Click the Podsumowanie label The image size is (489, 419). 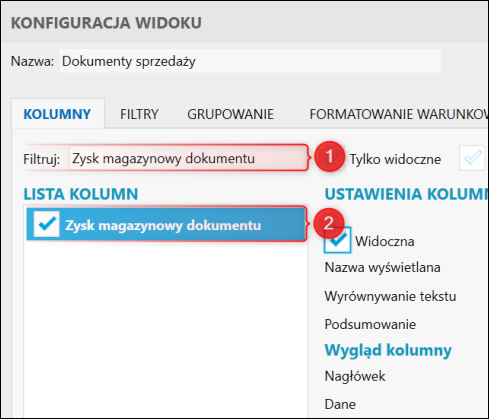click(370, 324)
